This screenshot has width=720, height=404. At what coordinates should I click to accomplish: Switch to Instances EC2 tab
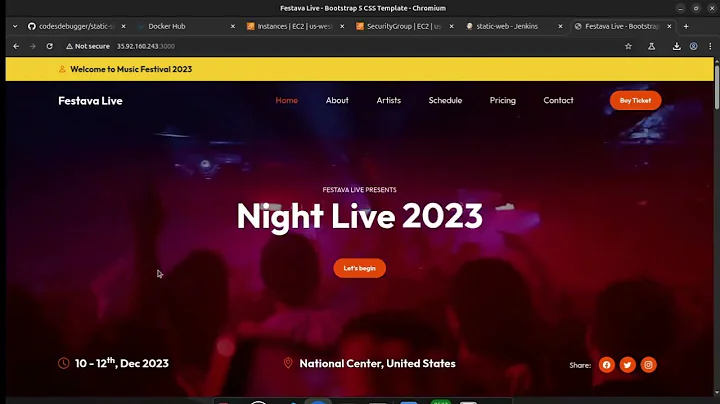click(294, 27)
